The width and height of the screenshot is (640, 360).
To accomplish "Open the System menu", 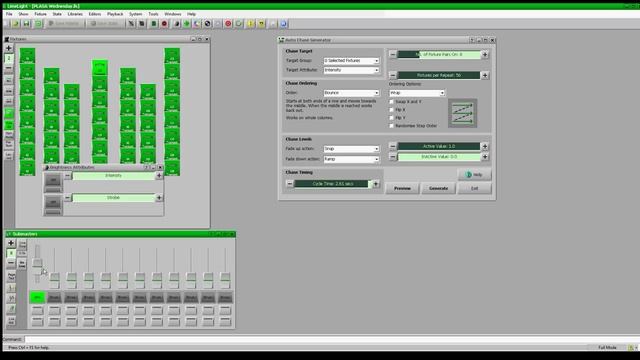I will [x=136, y=14].
